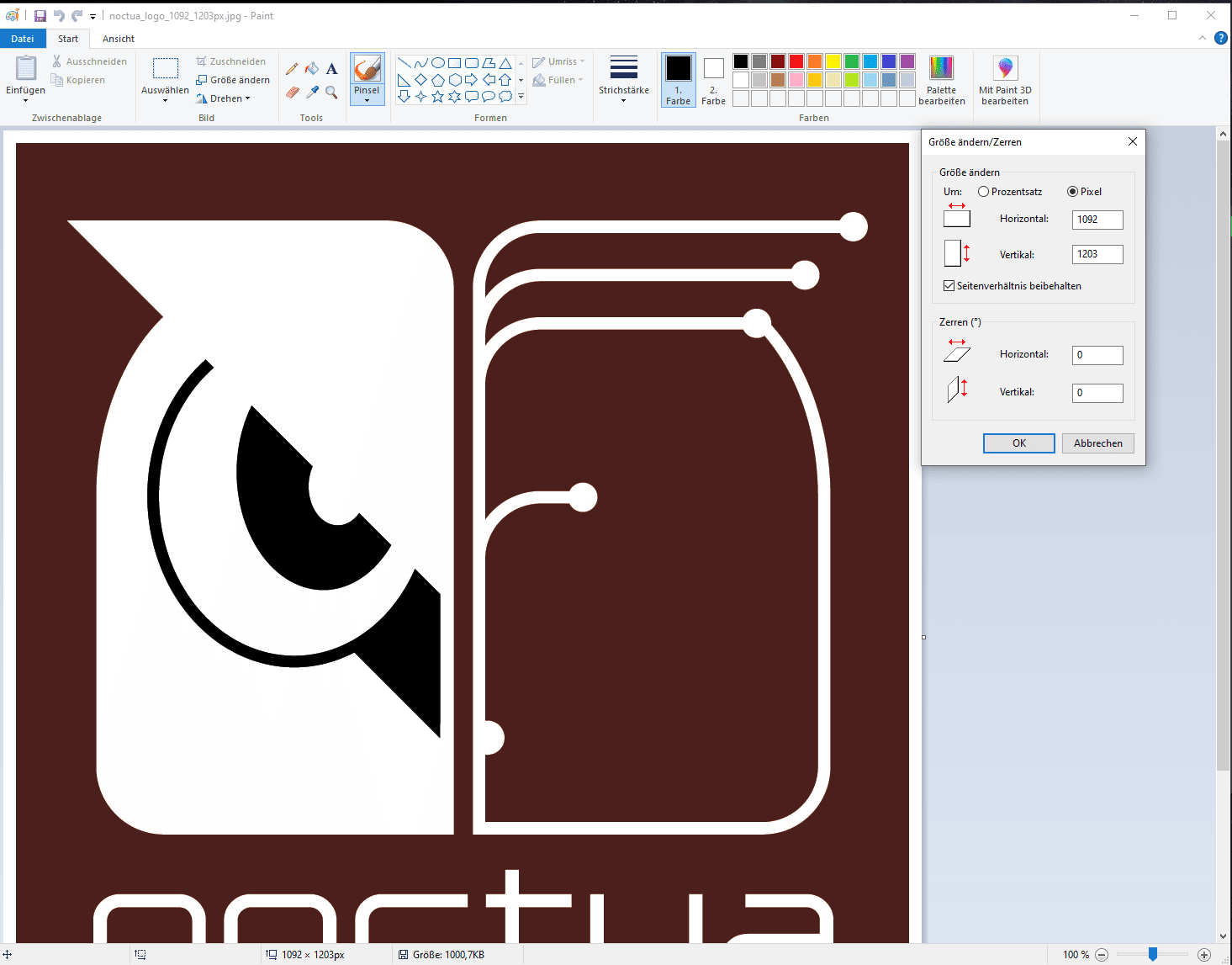Screen dimensions: 1232x965
Task: Click Mit Paint 3D bearbeiten
Action: click(1005, 79)
